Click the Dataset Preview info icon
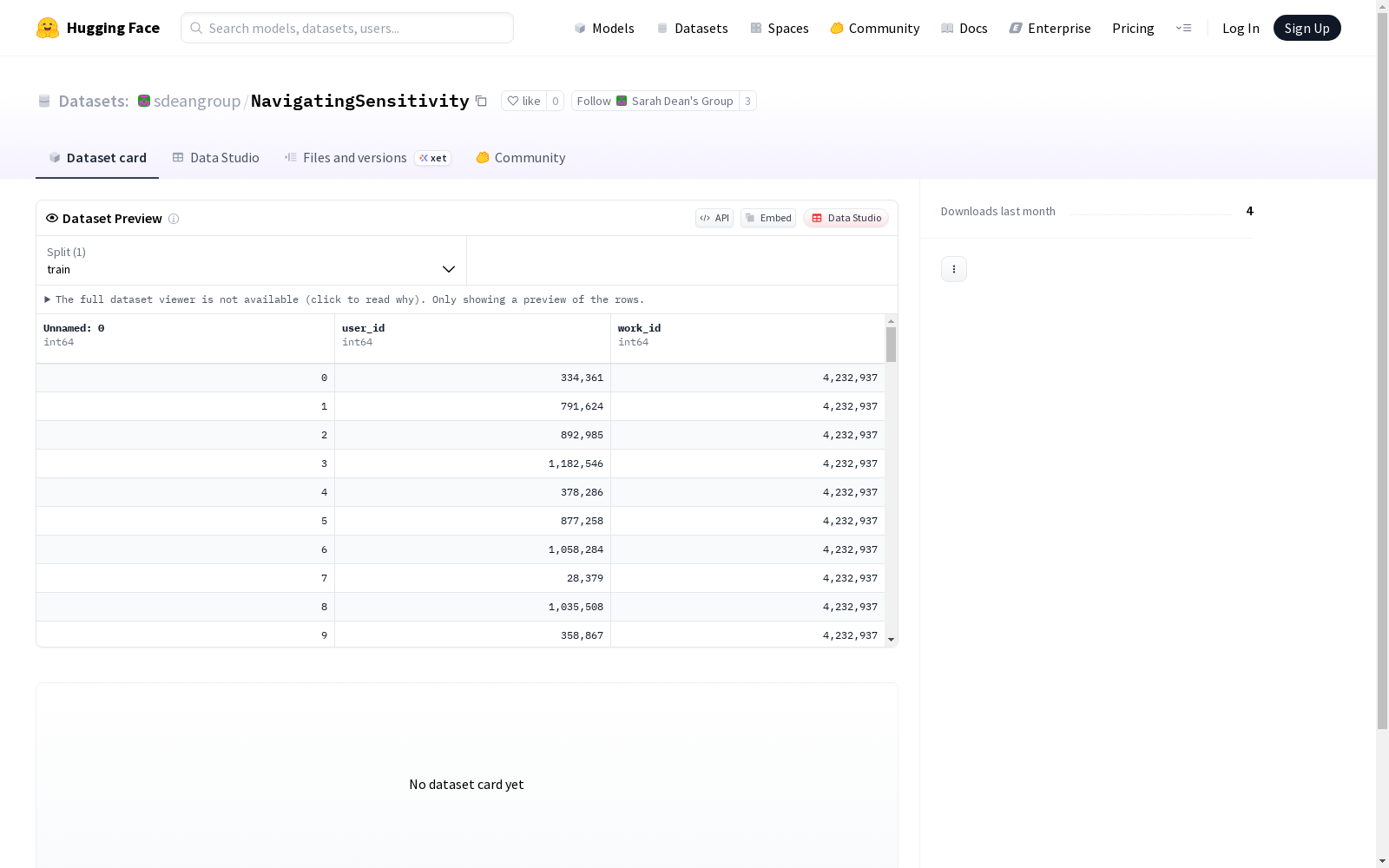The image size is (1389, 868). tap(174, 219)
